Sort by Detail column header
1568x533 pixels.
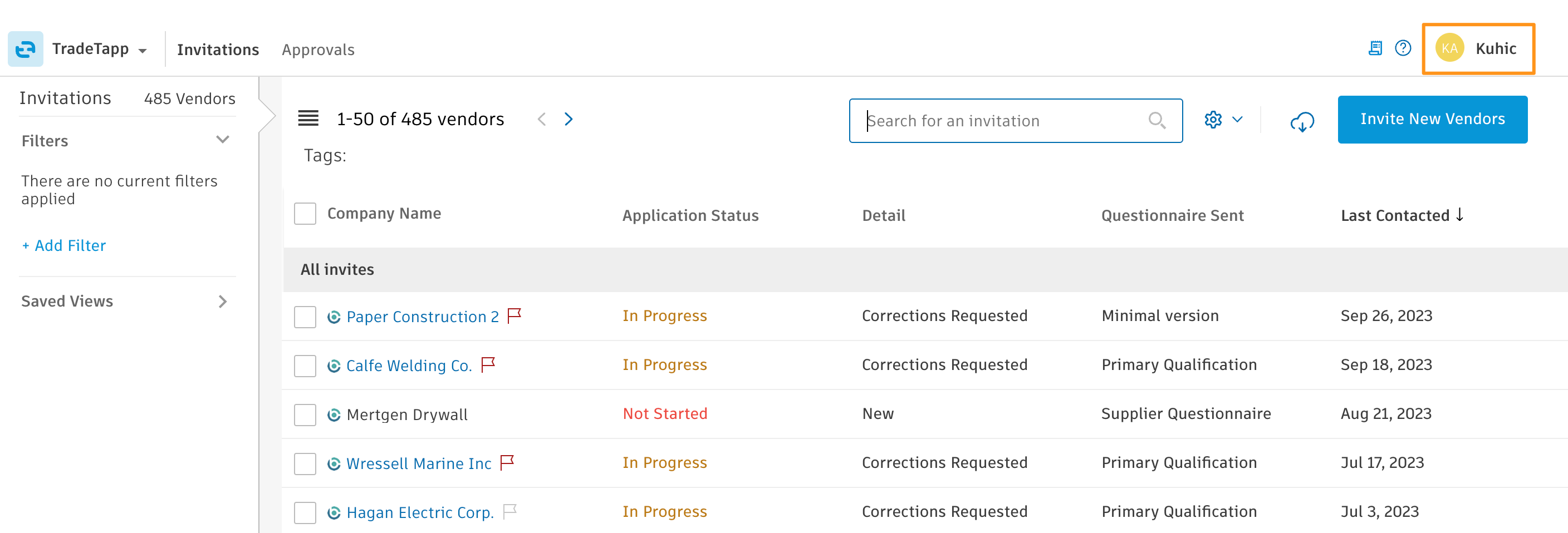(x=884, y=215)
